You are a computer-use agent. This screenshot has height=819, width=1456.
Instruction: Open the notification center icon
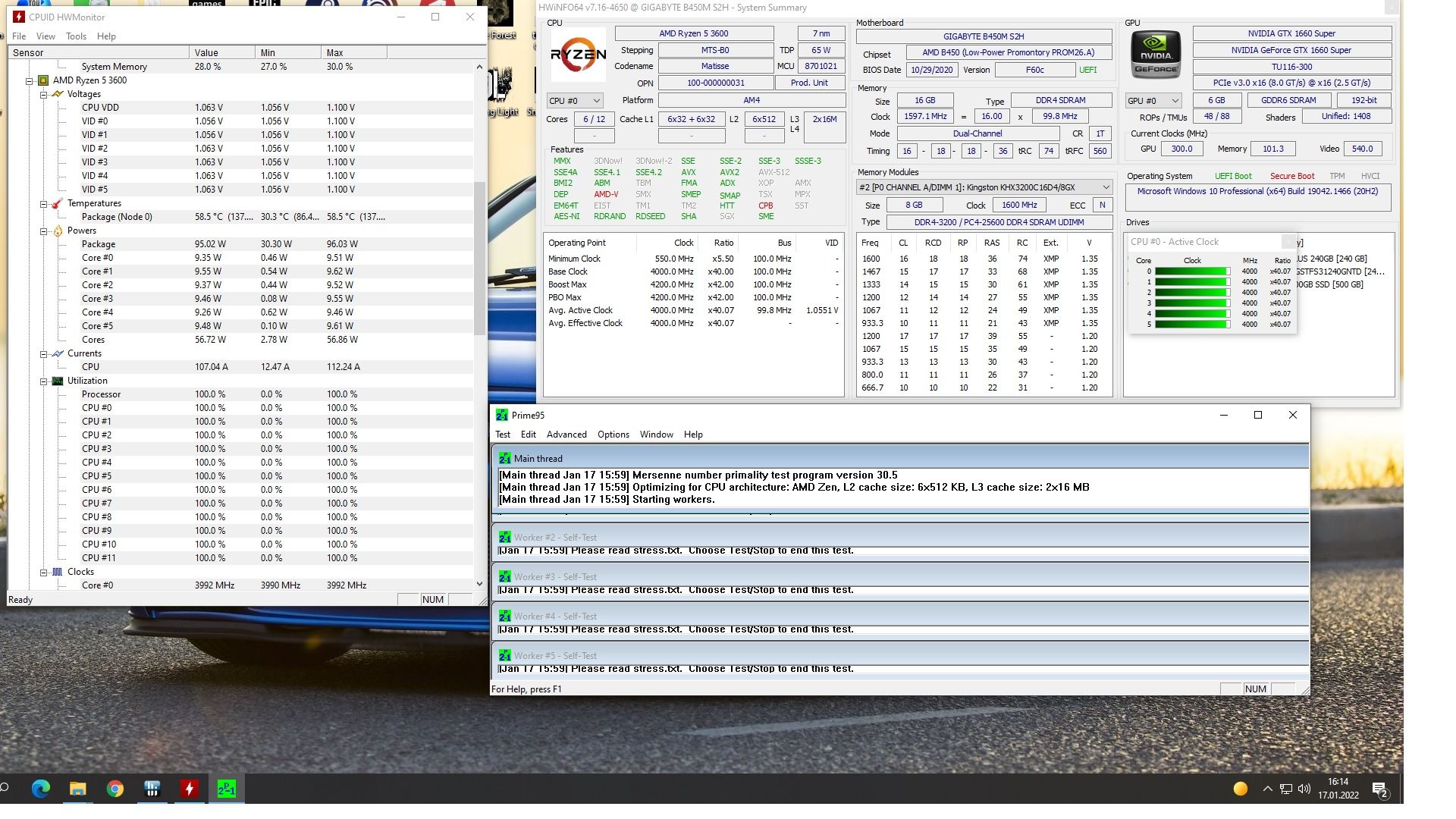tap(1379, 789)
